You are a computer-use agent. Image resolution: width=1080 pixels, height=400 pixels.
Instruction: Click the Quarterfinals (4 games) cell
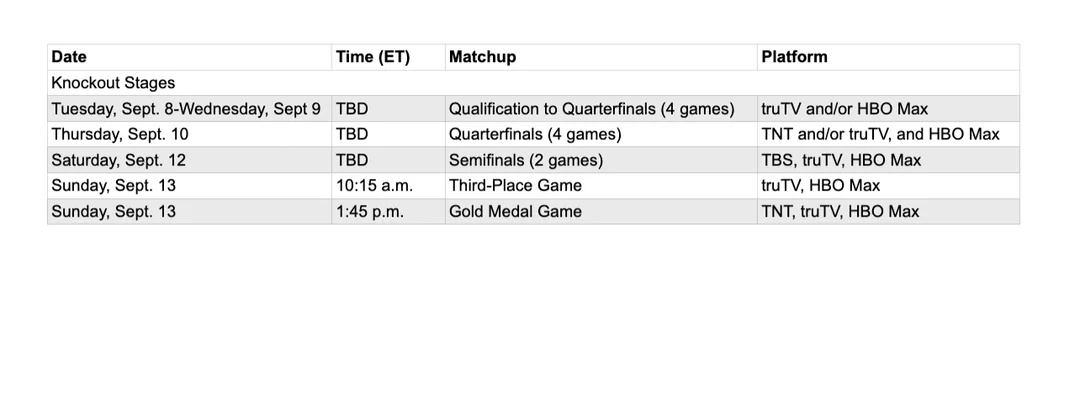tap(601, 134)
